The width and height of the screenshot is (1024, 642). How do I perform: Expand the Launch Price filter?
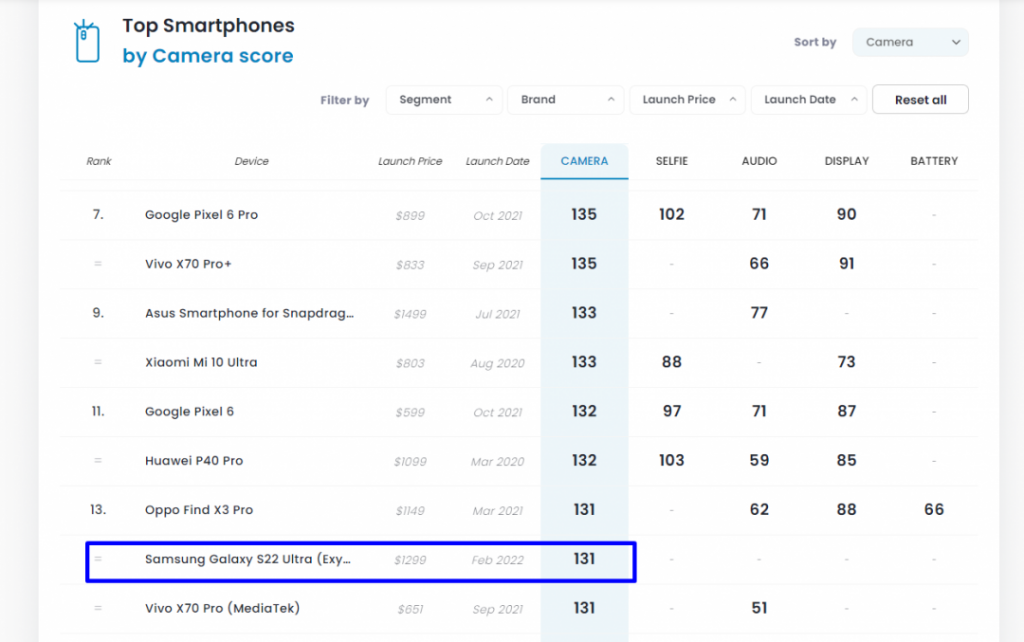tap(688, 100)
